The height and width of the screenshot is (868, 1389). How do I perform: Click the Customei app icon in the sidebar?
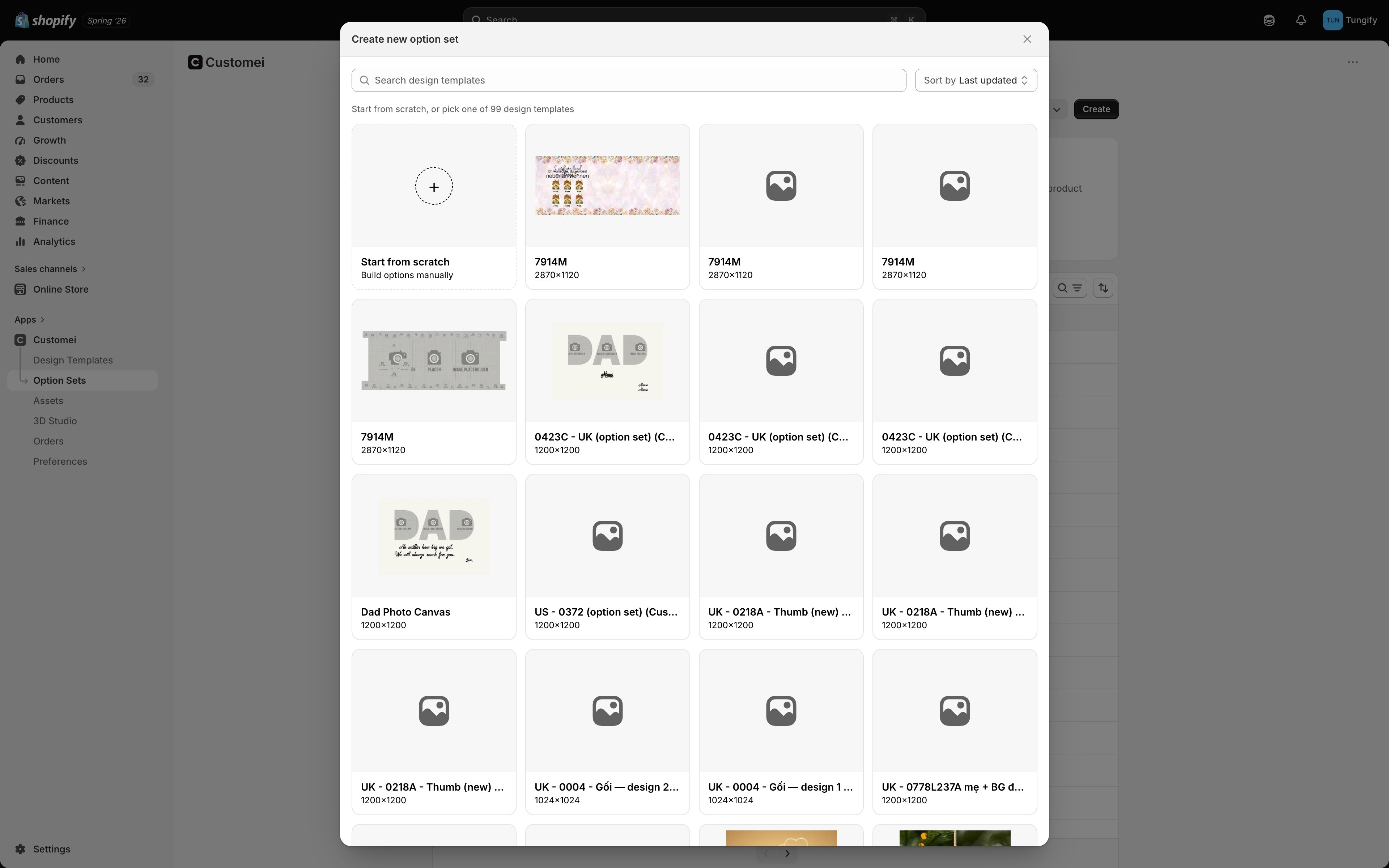click(x=21, y=340)
